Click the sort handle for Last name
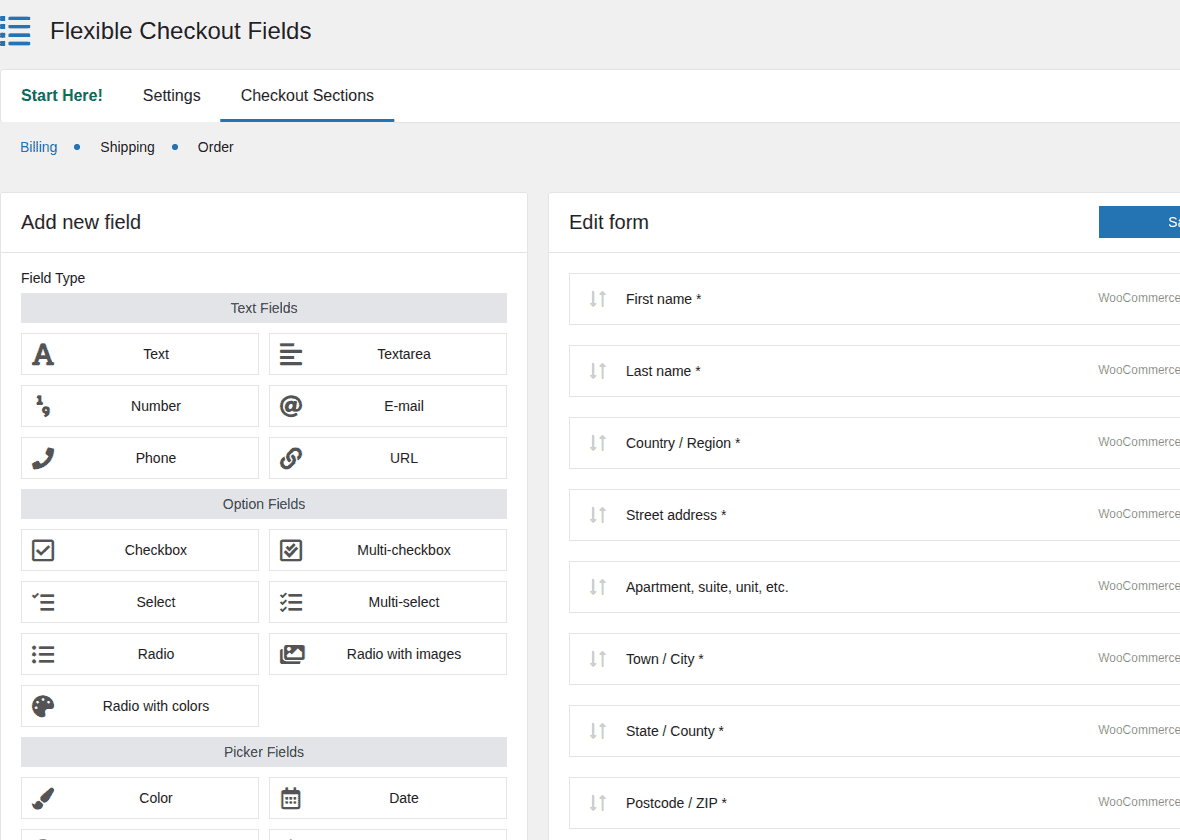This screenshot has width=1180, height=840. (x=598, y=371)
